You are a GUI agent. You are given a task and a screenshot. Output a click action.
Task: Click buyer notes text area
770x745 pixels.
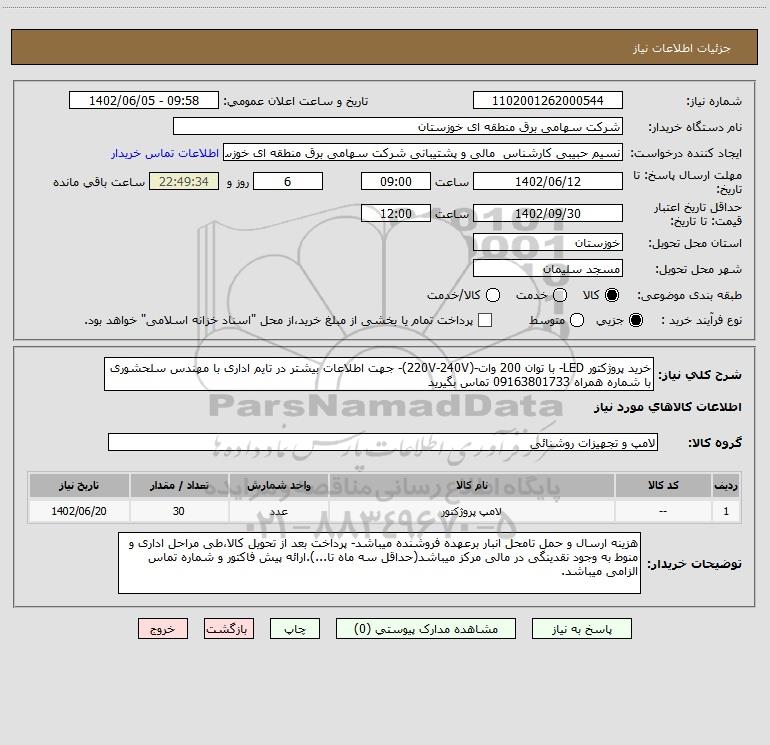(380, 563)
